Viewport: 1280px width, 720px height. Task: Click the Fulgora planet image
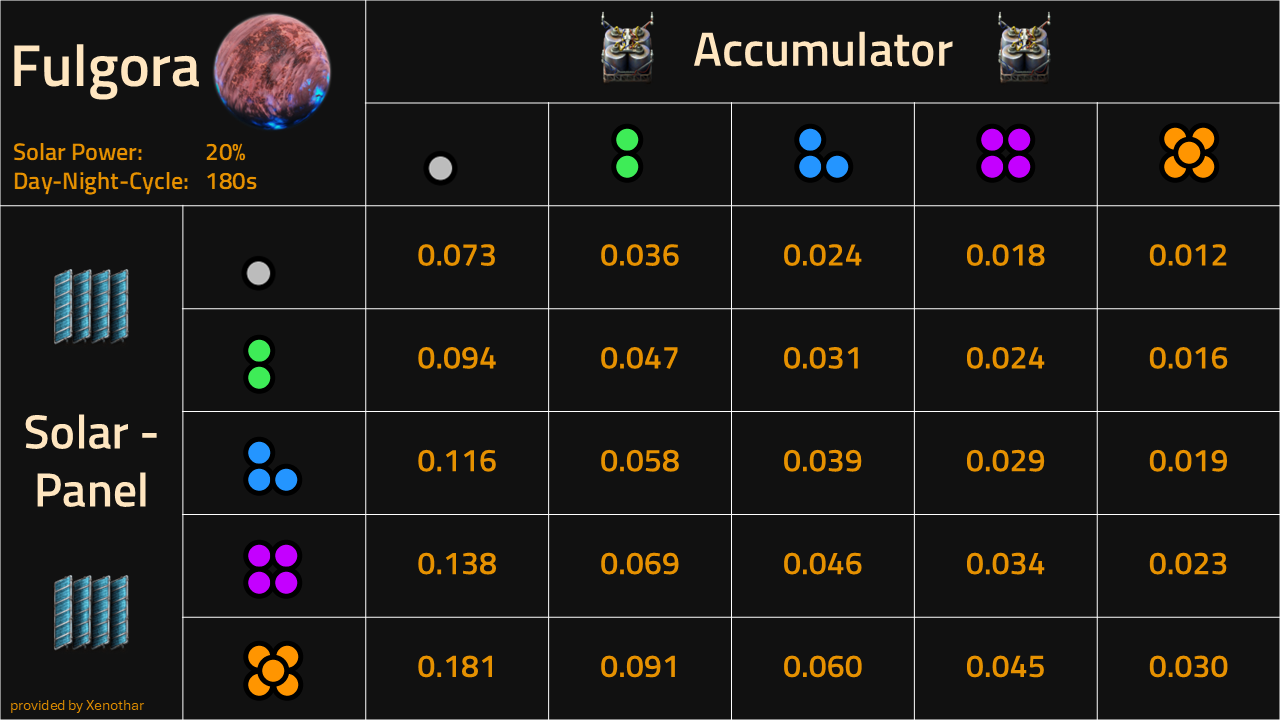pos(272,71)
